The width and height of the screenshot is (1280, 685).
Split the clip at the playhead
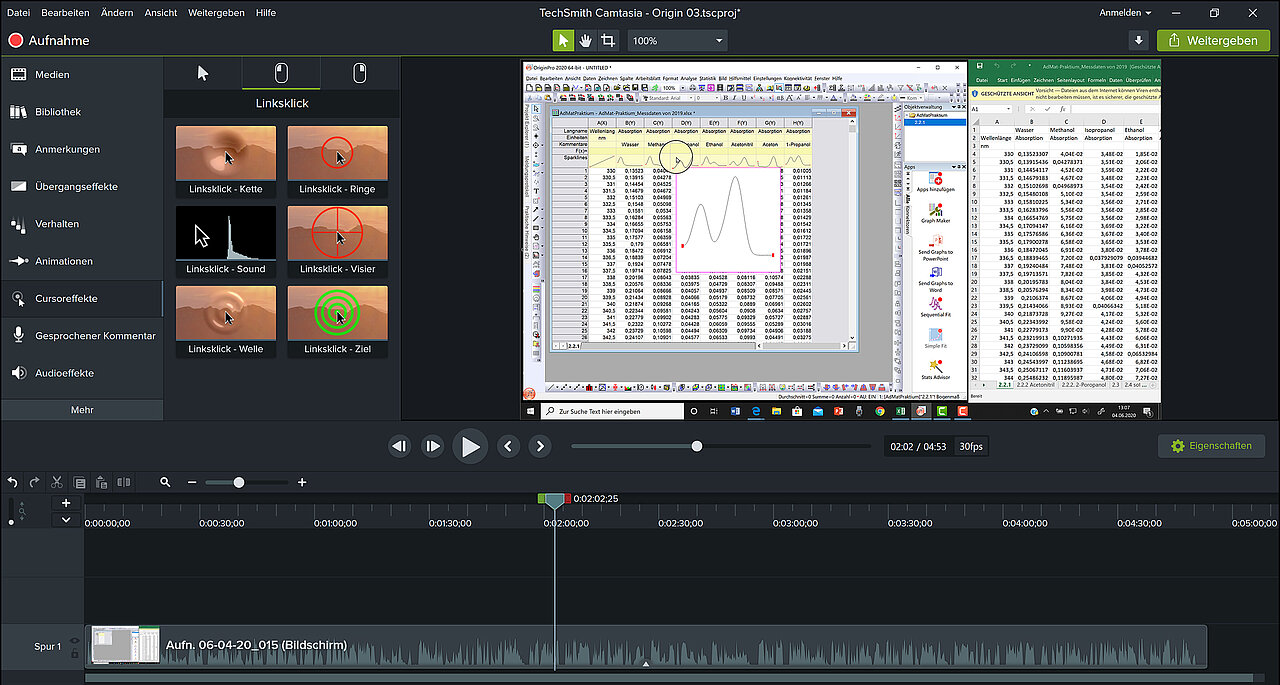[124, 482]
